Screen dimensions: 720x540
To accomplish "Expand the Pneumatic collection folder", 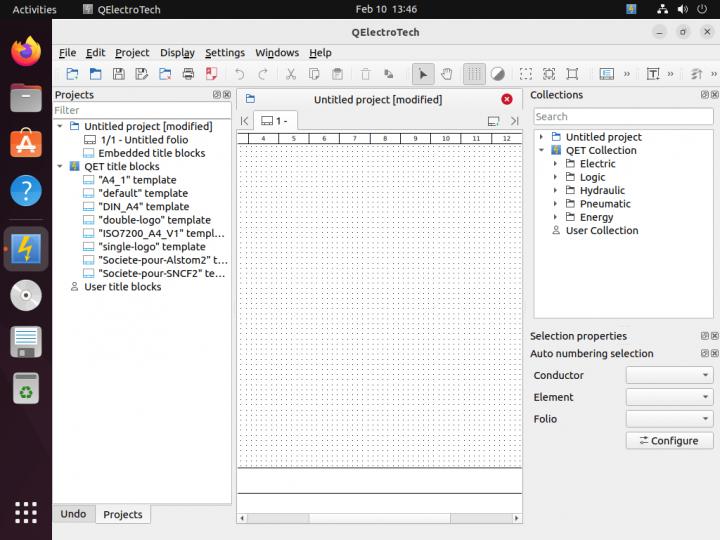I will (555, 203).
